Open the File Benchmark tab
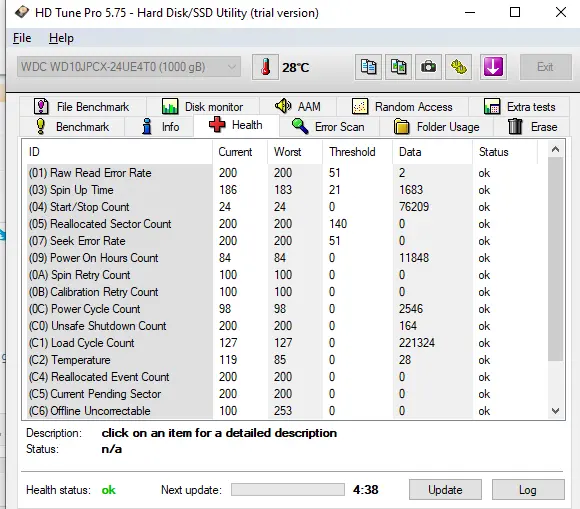This screenshot has height=509, width=580. (82, 107)
